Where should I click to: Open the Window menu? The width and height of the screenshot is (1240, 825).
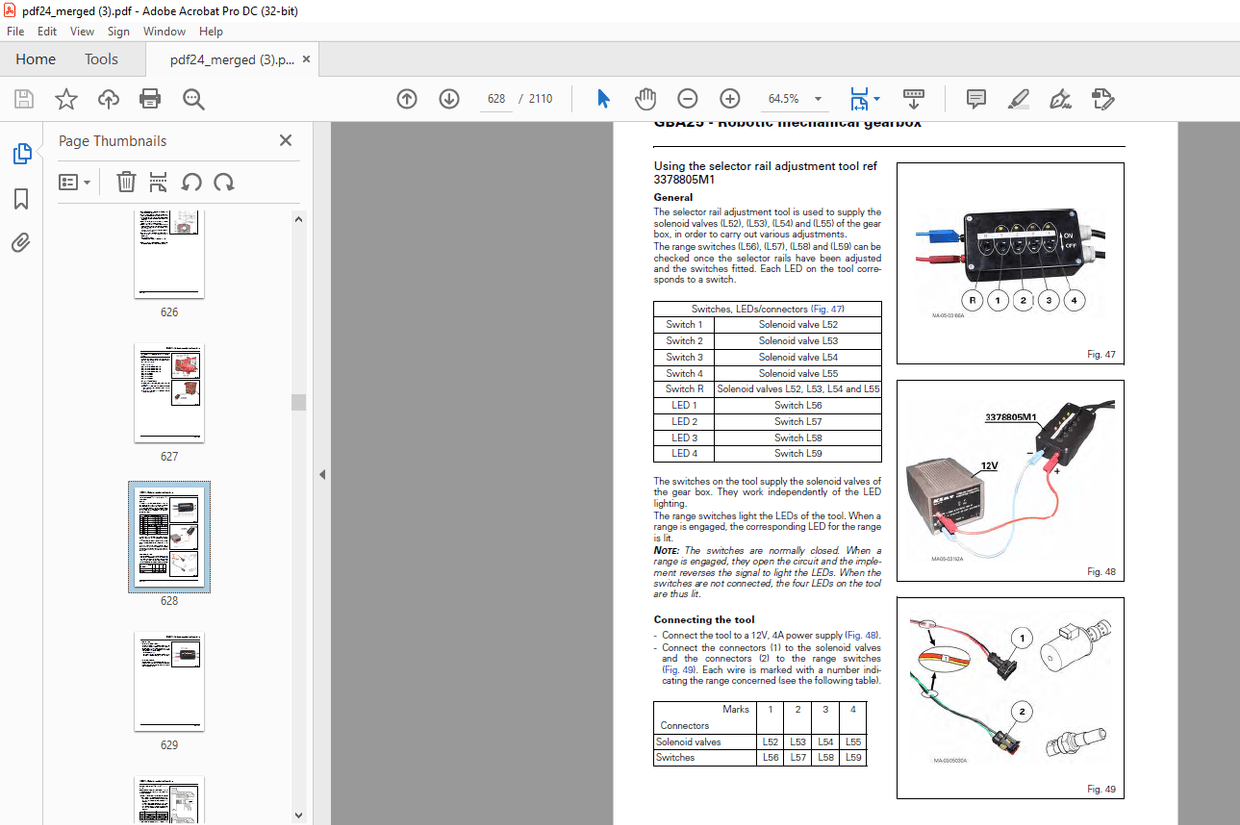[x=164, y=31]
